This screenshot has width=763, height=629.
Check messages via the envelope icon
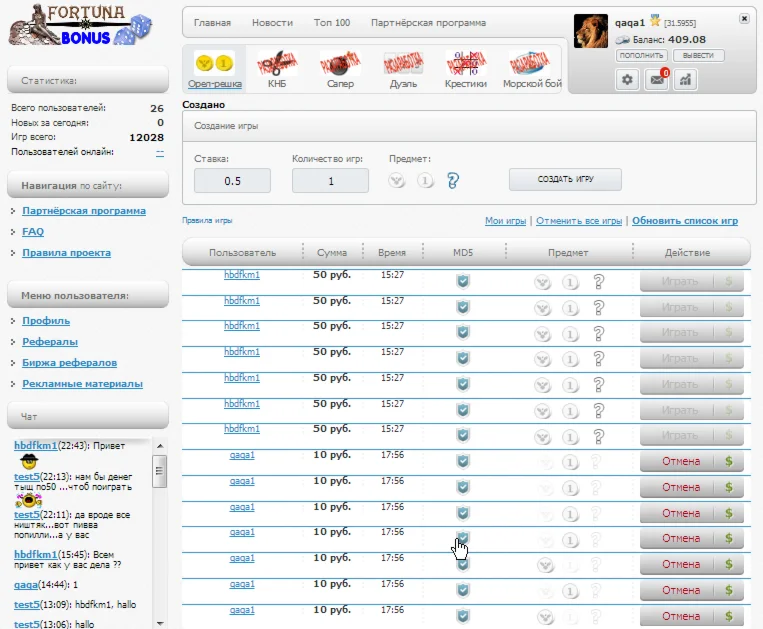657,80
